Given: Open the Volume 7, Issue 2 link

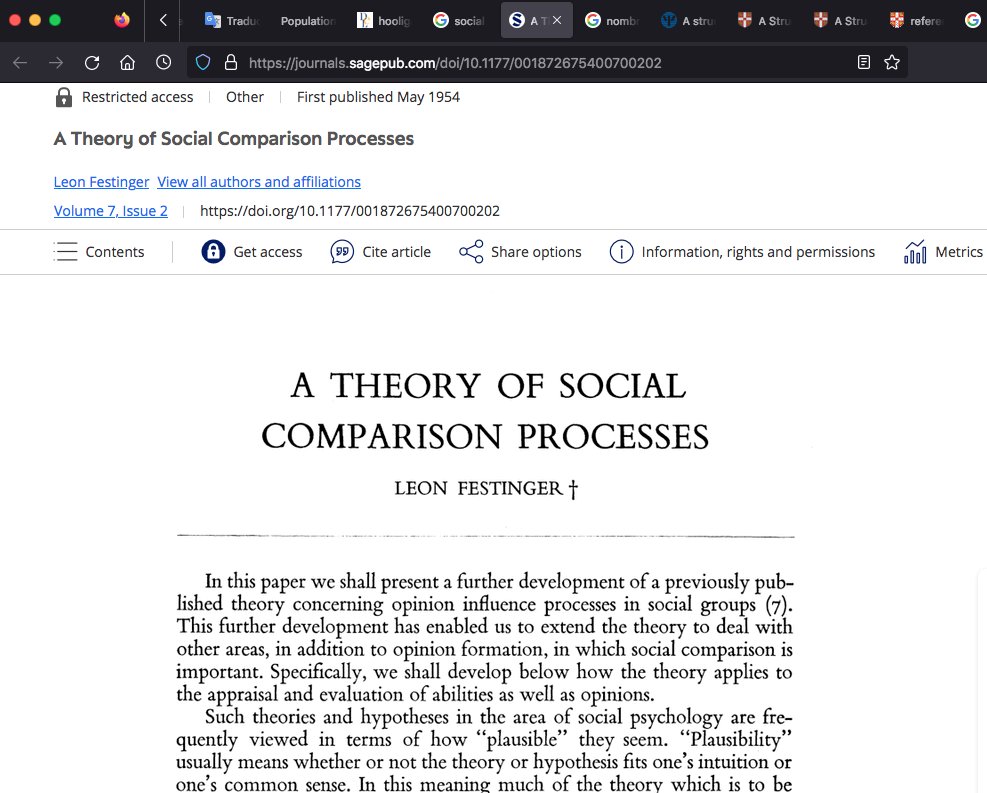Looking at the screenshot, I should pos(111,211).
